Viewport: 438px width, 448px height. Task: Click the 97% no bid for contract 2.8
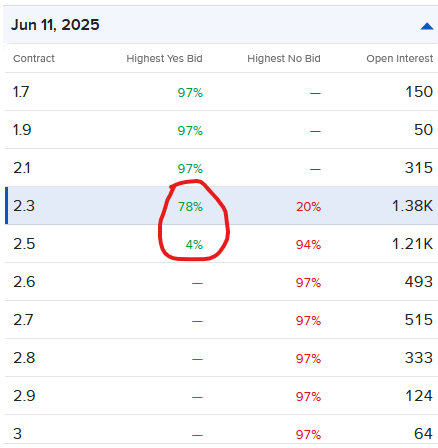click(308, 358)
